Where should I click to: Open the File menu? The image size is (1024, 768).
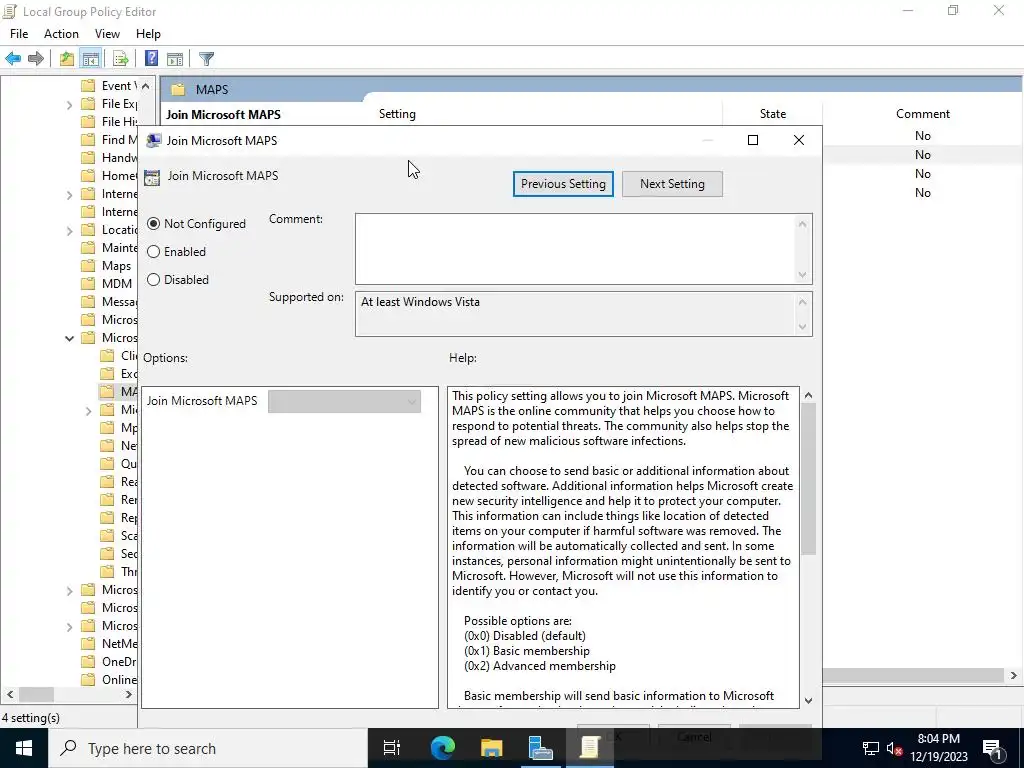click(19, 34)
